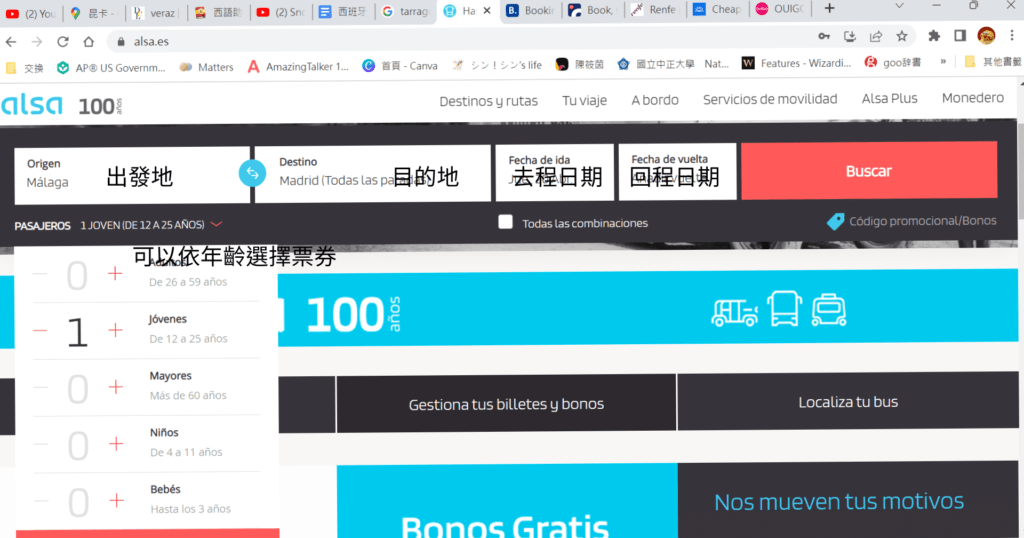This screenshot has width=1024, height=538.
Task: Click the truck icon in the blue banner
Action: coord(735,311)
